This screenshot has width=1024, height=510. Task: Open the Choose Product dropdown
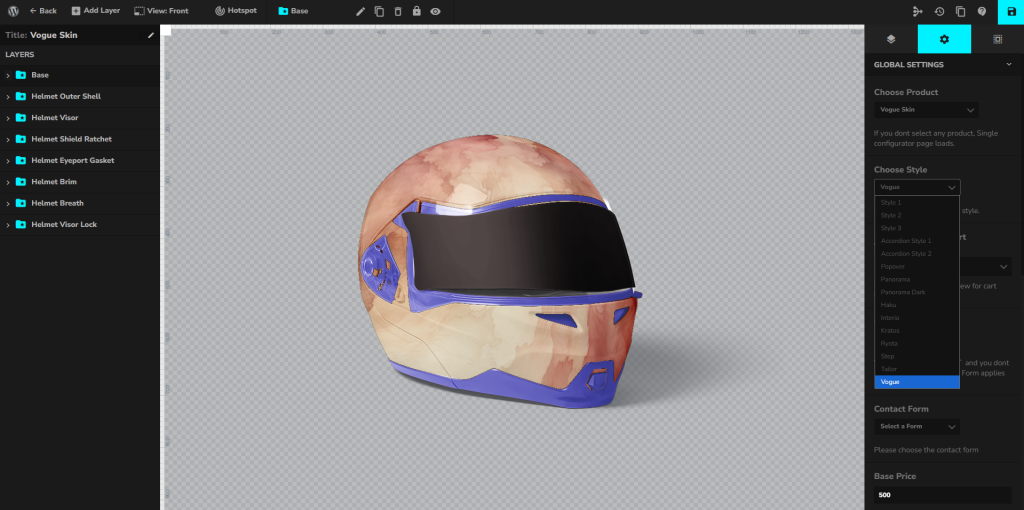click(926, 110)
